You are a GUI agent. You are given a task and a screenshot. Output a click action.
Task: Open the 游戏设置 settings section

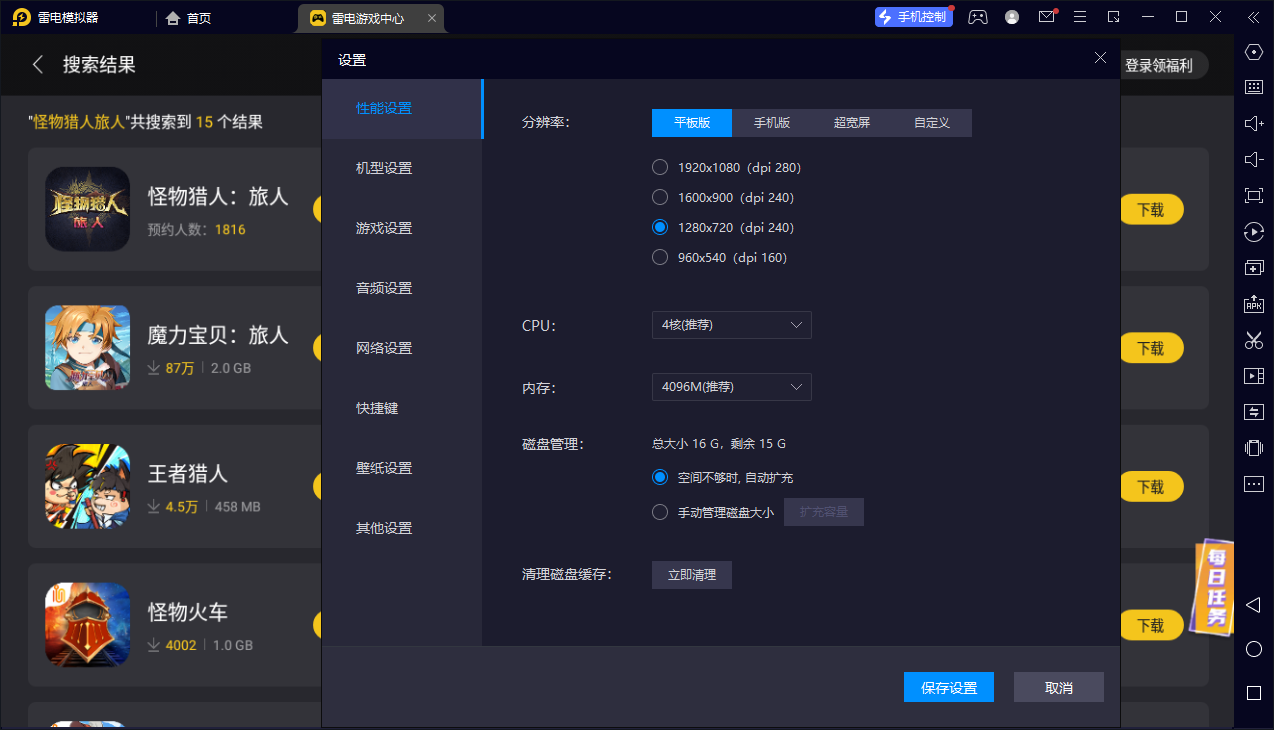coord(384,228)
